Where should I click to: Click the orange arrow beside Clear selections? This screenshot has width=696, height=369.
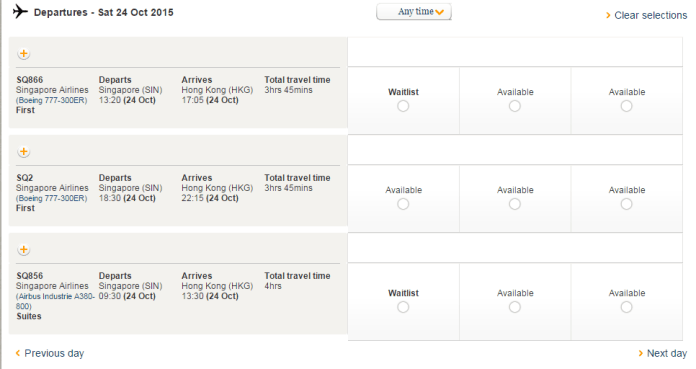608,16
